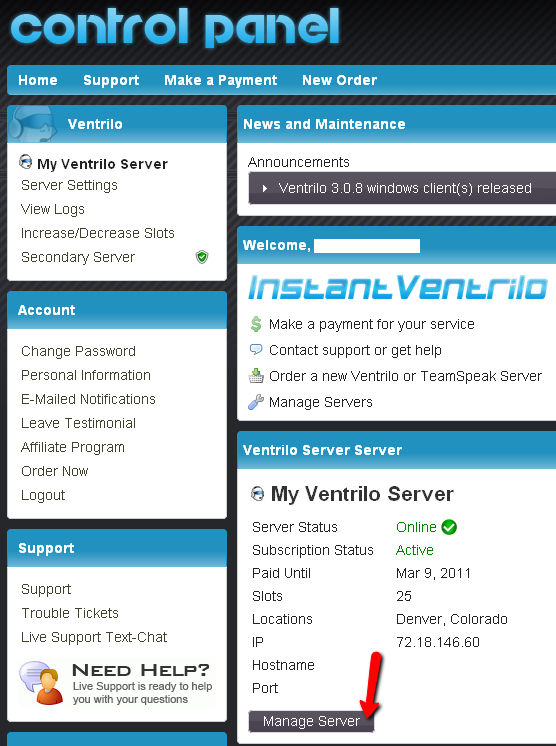
Task: Open the Support menu in top bar
Action: tap(111, 80)
